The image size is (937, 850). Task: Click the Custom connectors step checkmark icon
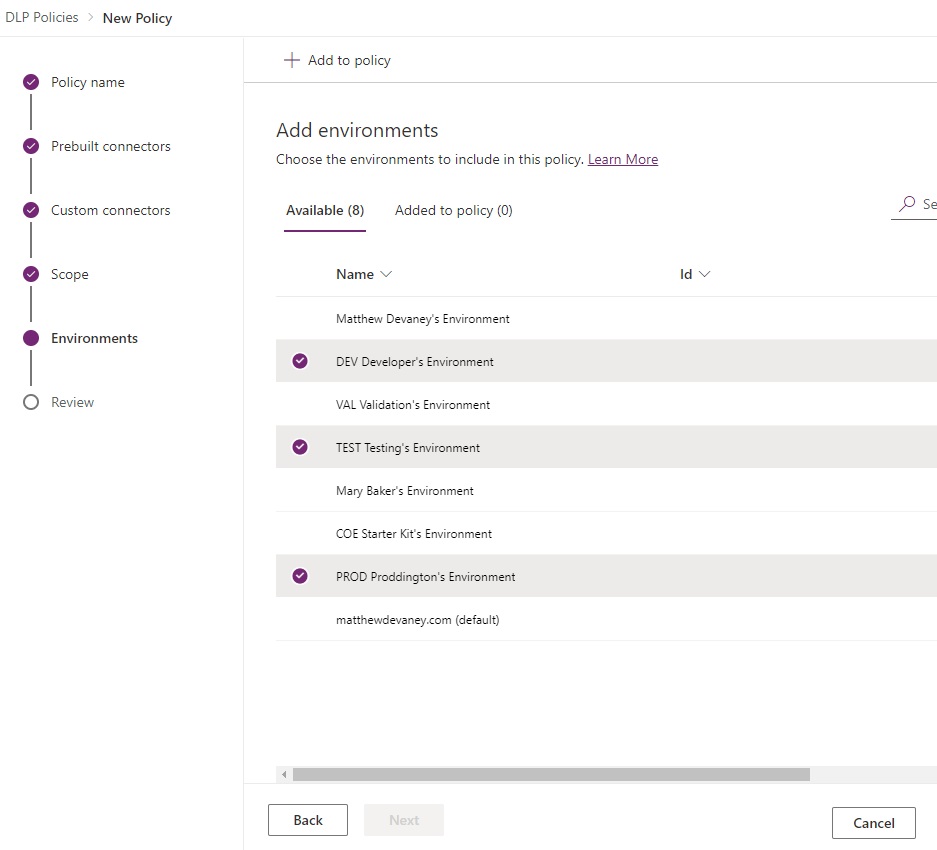(31, 210)
